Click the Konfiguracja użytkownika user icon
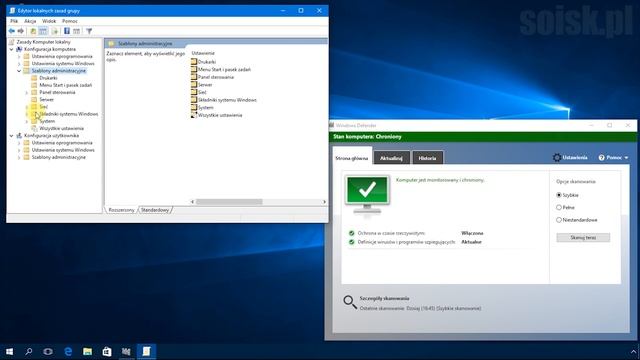Image resolution: width=640 pixels, height=360 pixels. point(19,136)
